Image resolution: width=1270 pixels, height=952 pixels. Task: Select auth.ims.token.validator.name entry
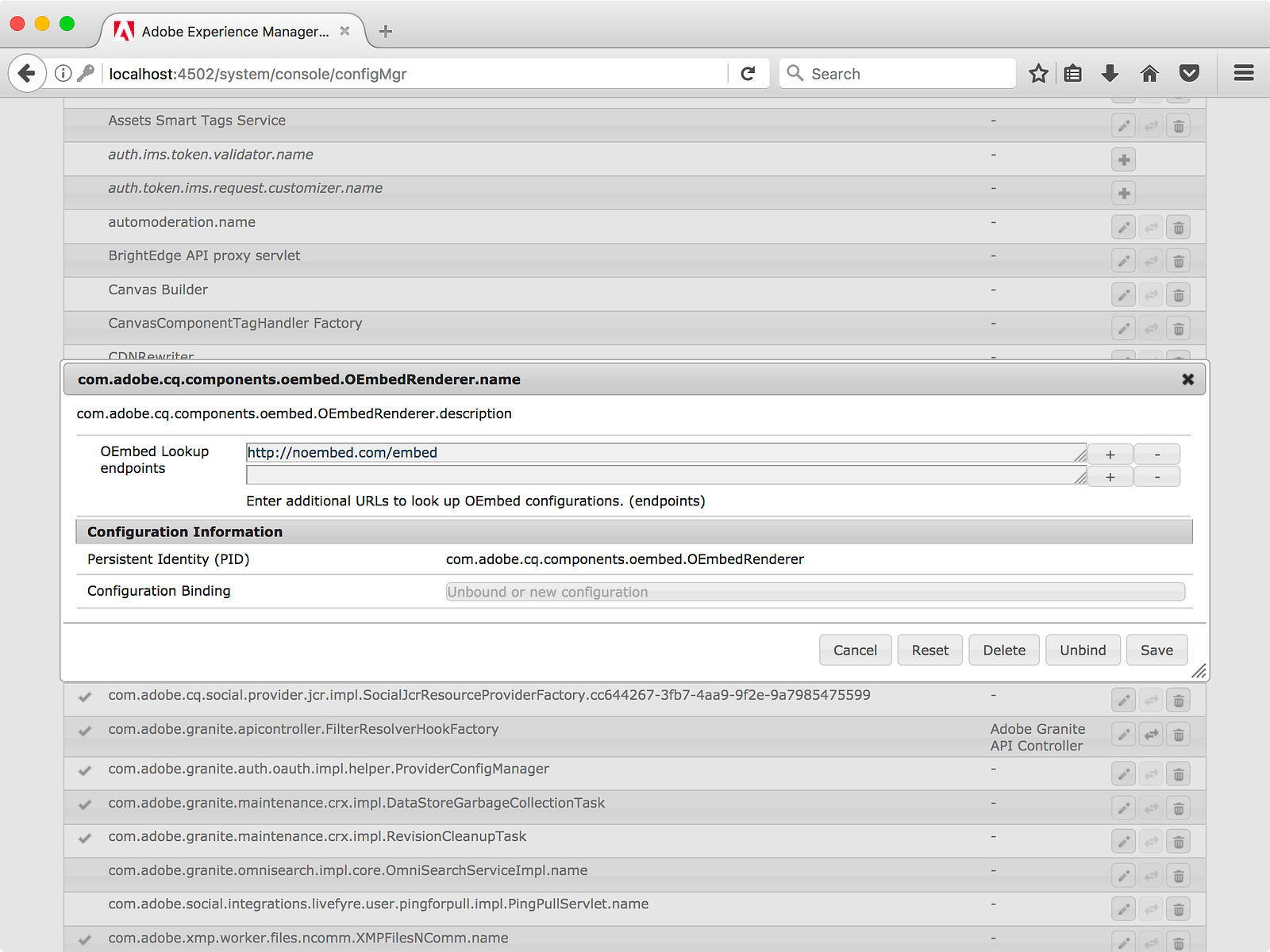[210, 155]
